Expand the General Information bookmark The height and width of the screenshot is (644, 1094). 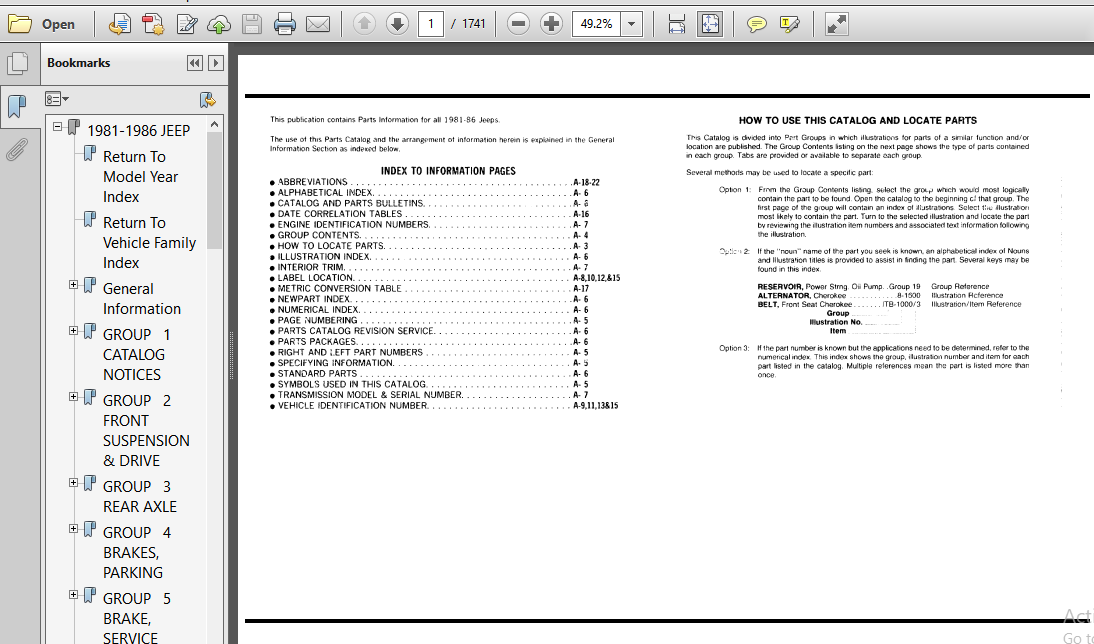(73, 284)
